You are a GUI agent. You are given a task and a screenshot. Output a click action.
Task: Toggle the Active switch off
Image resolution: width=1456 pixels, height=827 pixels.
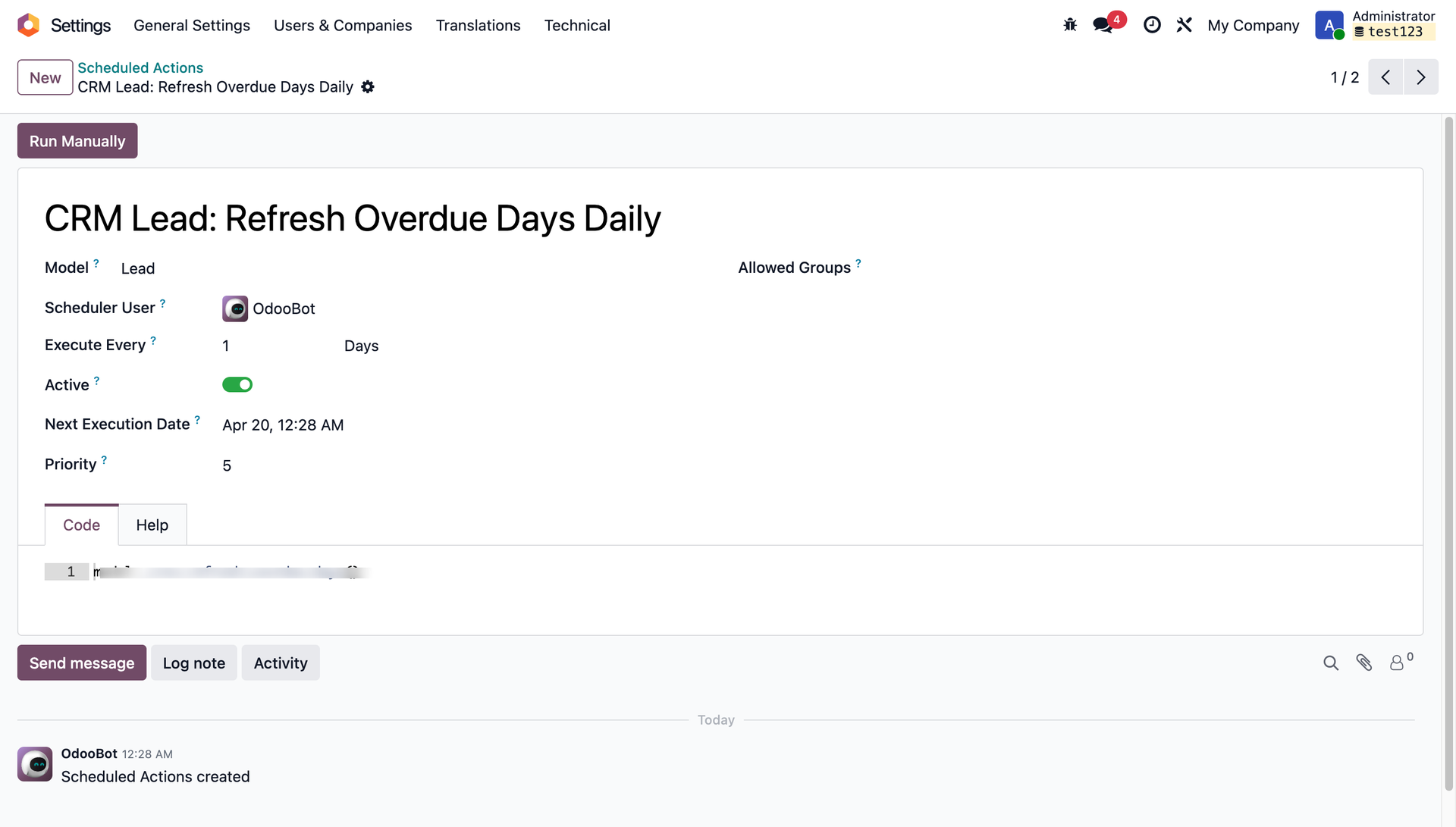[x=237, y=385]
